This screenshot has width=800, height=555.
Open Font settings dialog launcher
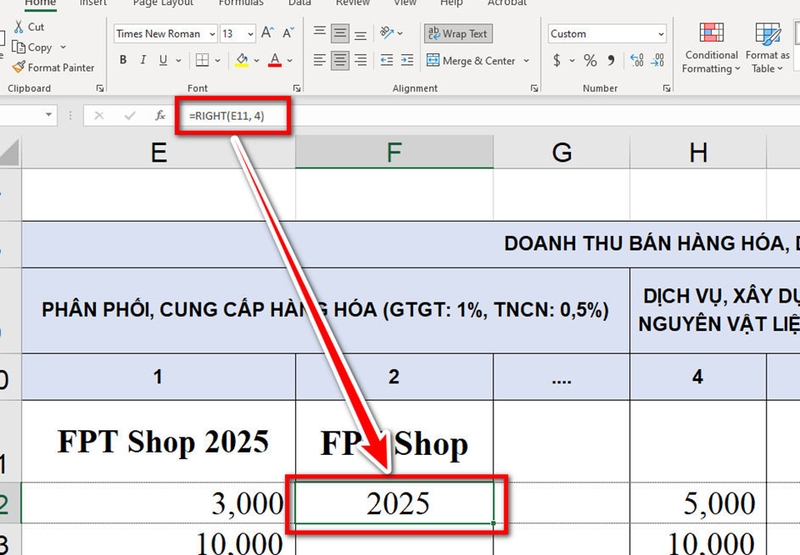point(297,88)
